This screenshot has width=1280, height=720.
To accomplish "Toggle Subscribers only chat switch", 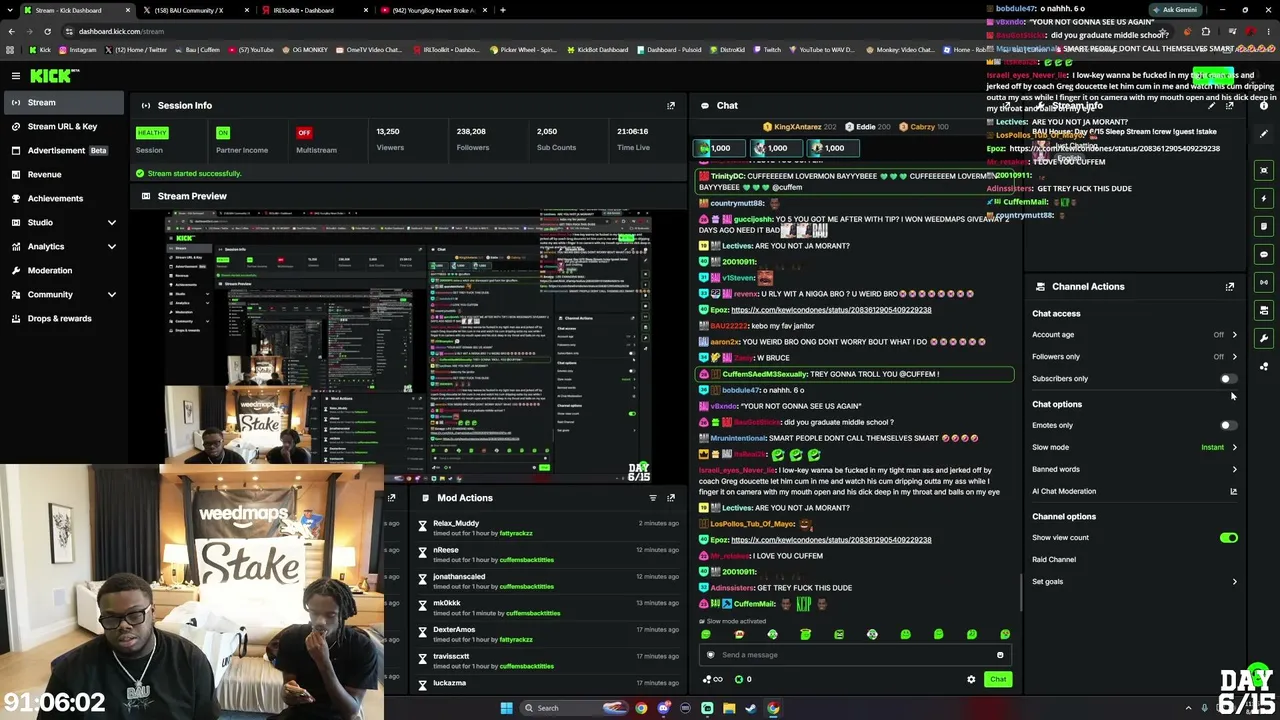I will pos(1228,379).
